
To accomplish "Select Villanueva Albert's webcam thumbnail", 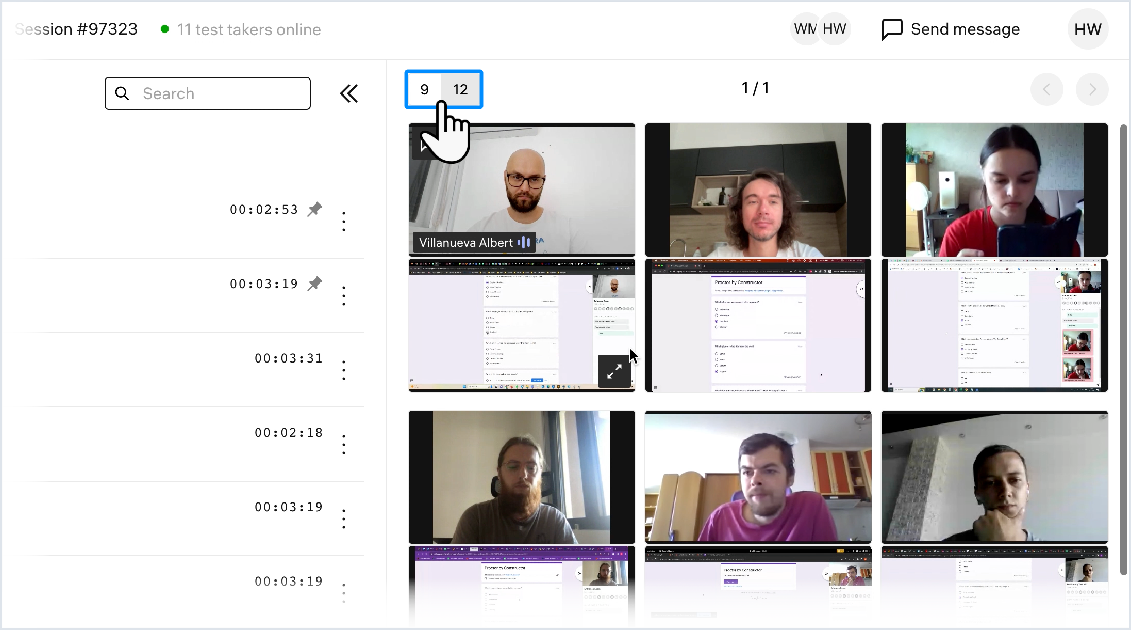I will pyautogui.click(x=522, y=190).
